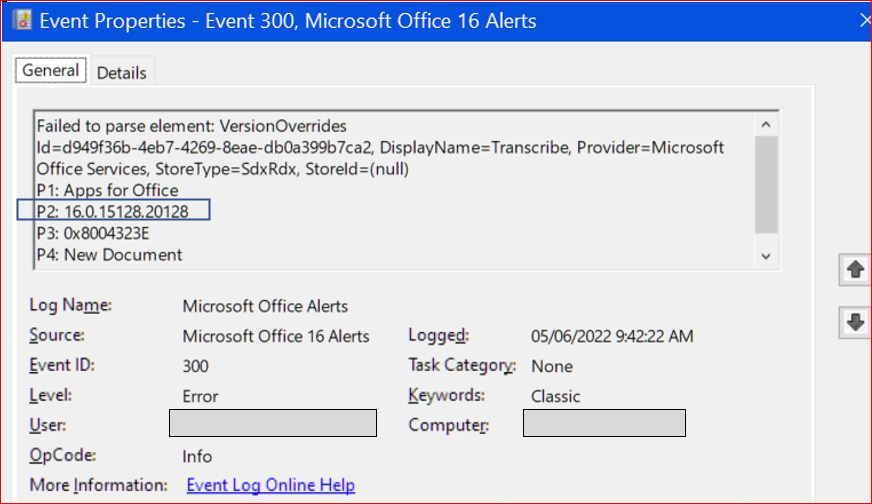The width and height of the screenshot is (872, 504).
Task: Click the 'Task Category:' label
Action: point(463,365)
